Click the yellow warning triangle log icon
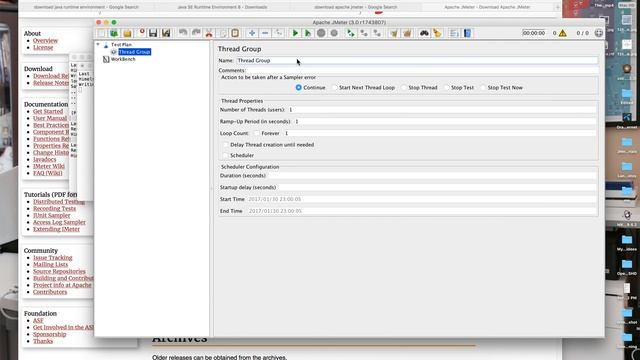This screenshot has width=640, height=360. (563, 33)
